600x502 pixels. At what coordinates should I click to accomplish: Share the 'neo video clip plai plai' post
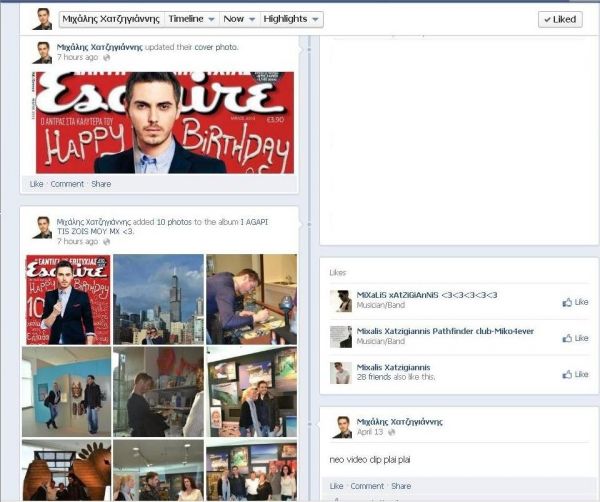click(x=401, y=486)
